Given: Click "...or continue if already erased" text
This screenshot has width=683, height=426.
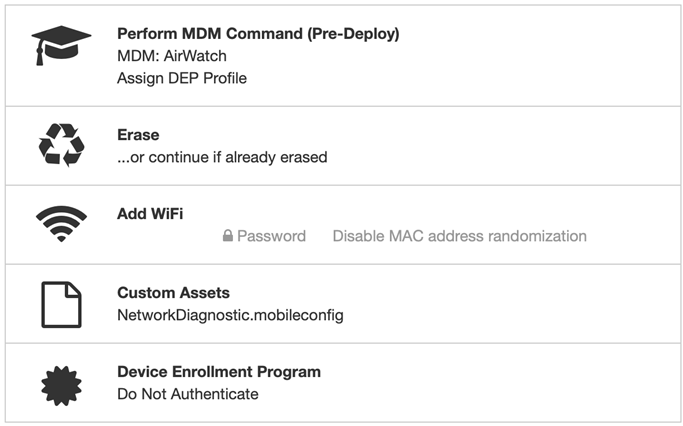Looking at the screenshot, I should coord(222,157).
